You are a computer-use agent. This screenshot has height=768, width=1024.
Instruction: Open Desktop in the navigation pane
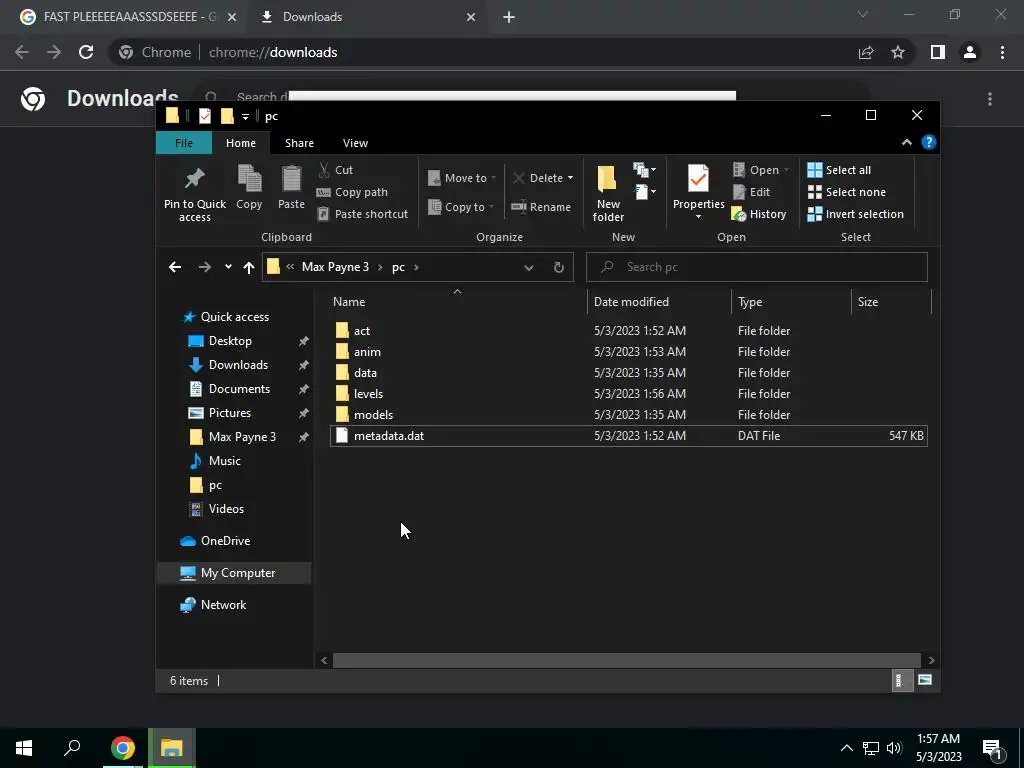[x=230, y=341]
